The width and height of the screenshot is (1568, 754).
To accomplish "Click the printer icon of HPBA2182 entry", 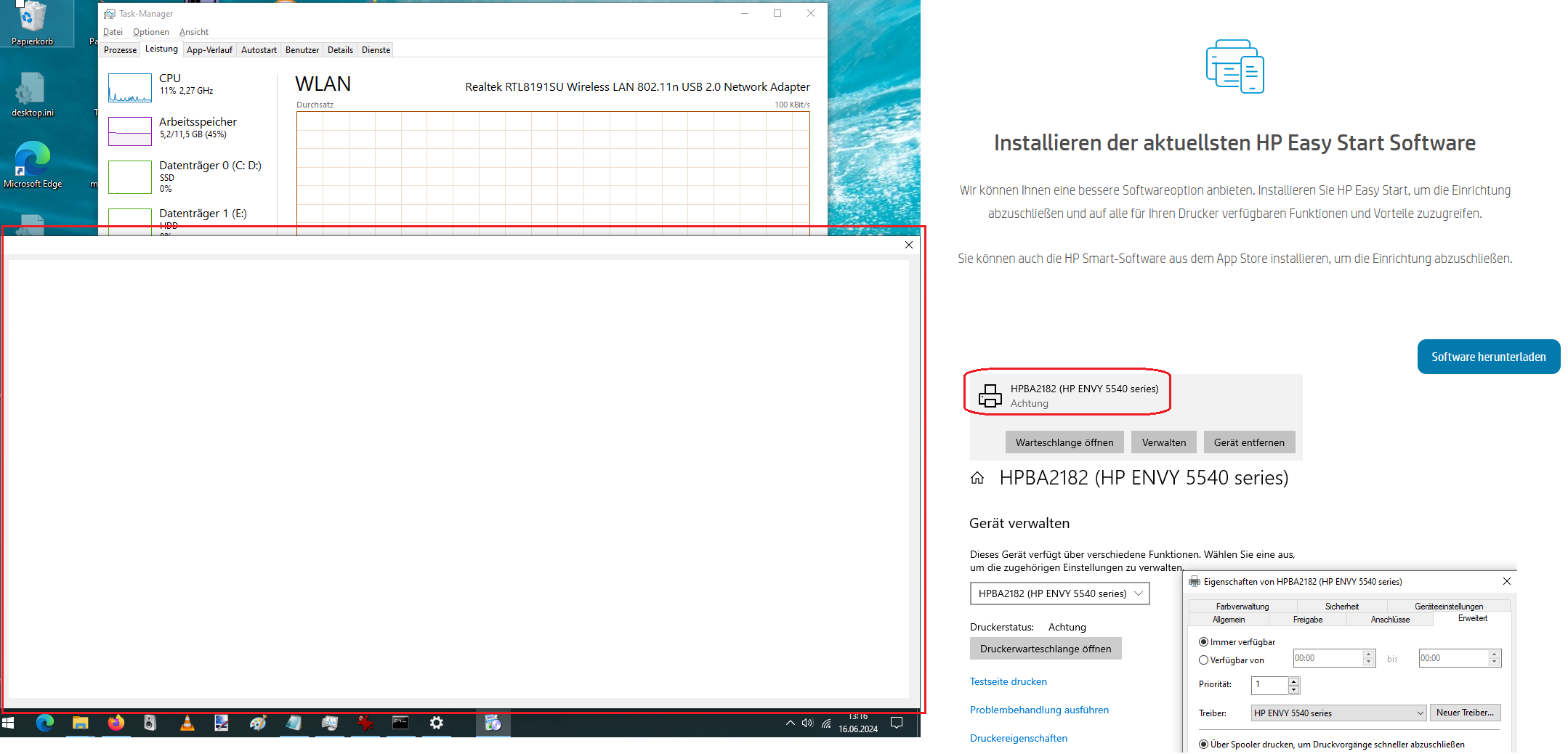I will click(990, 395).
